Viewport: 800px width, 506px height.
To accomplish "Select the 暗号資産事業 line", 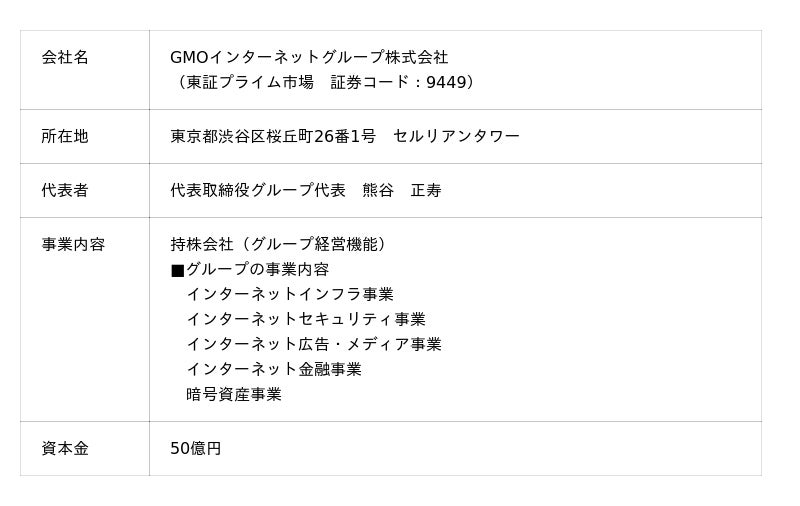I will (234, 394).
